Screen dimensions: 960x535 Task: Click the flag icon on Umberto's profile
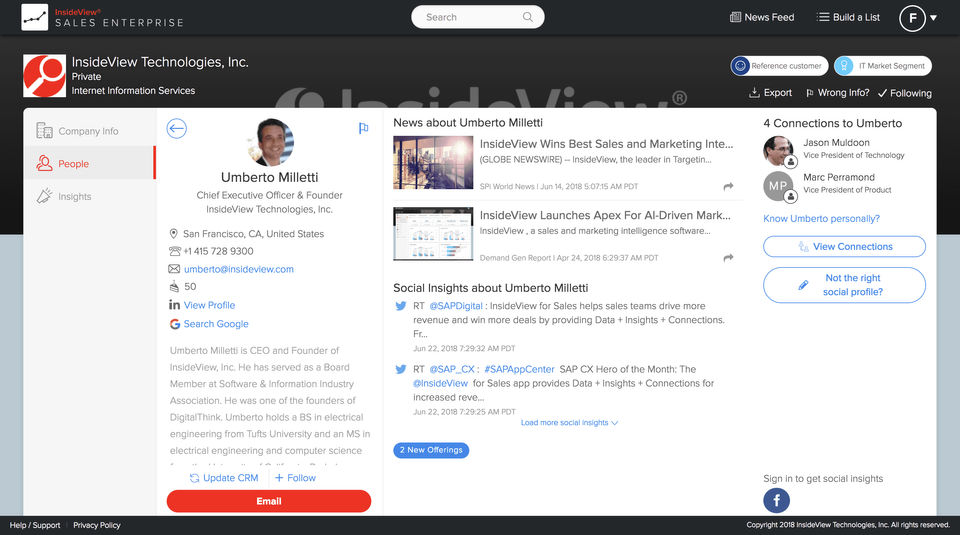point(363,128)
